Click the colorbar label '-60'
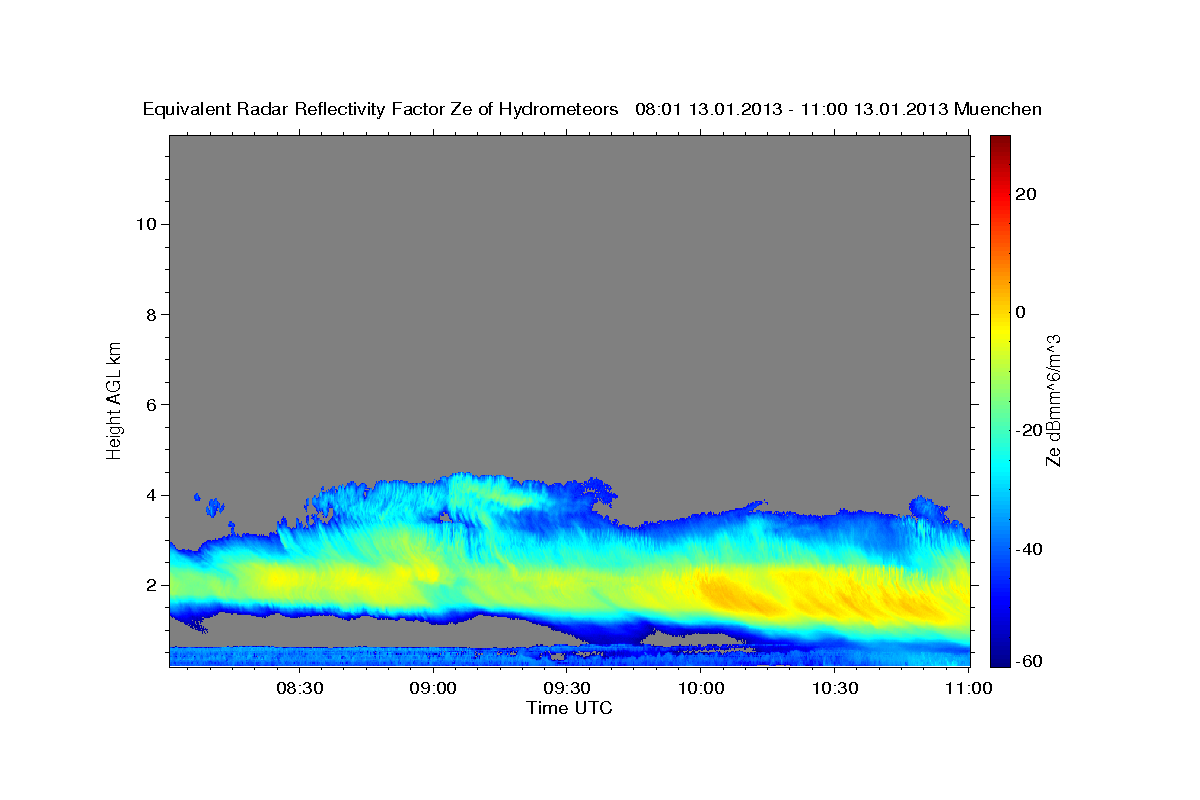The image size is (1200, 800). [x=1030, y=661]
